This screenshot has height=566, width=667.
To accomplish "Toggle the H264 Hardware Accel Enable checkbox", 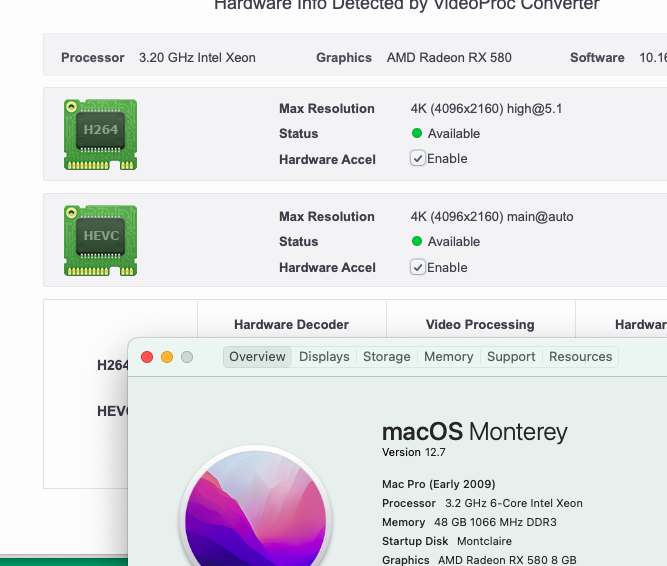I will tap(418, 158).
